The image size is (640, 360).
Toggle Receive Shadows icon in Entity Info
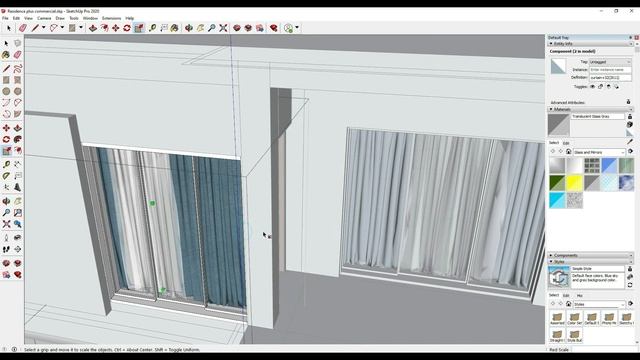608,87
